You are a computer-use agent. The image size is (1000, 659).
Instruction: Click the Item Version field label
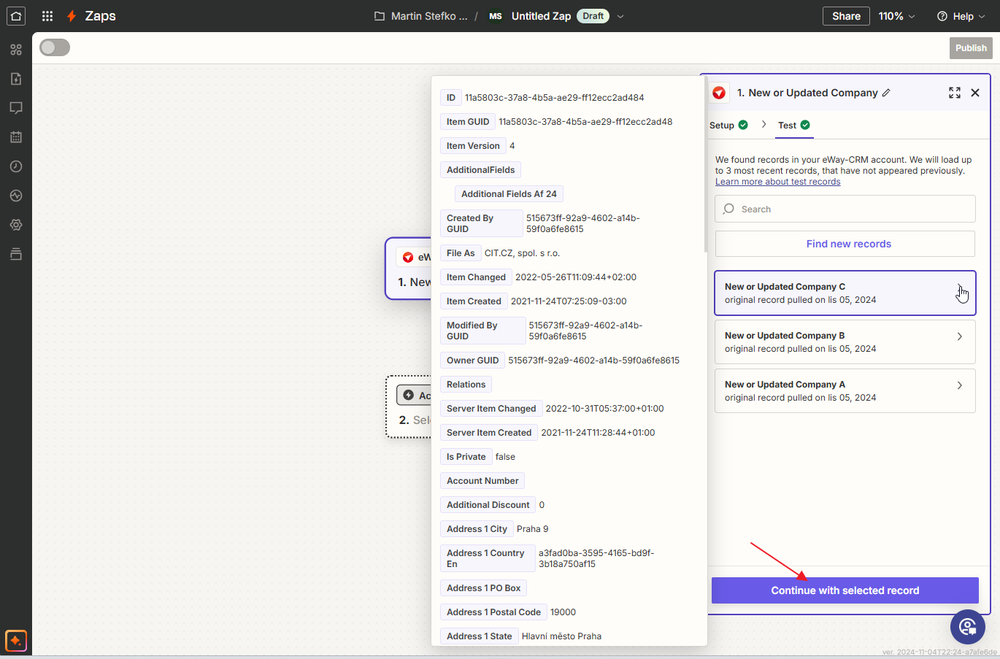473,146
